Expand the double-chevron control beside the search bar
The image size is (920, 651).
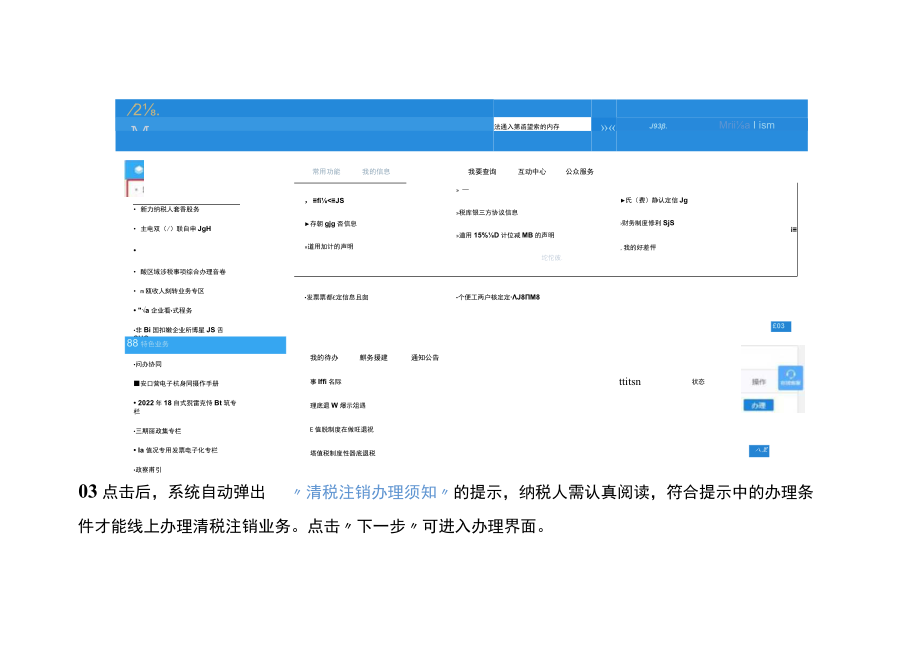pos(606,126)
